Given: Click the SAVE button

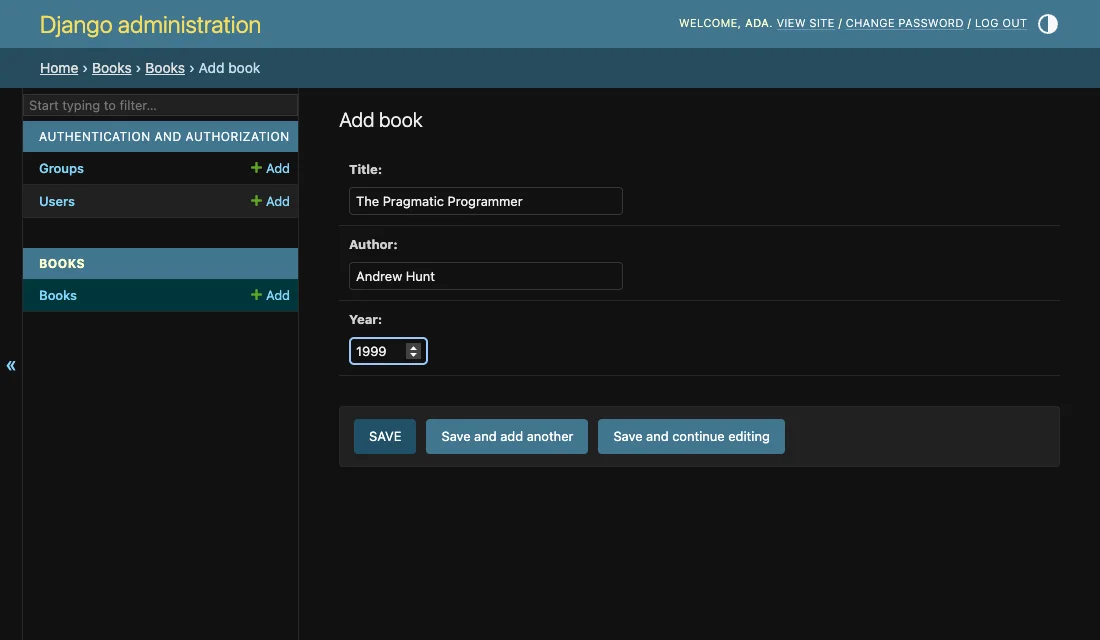Looking at the screenshot, I should [385, 436].
